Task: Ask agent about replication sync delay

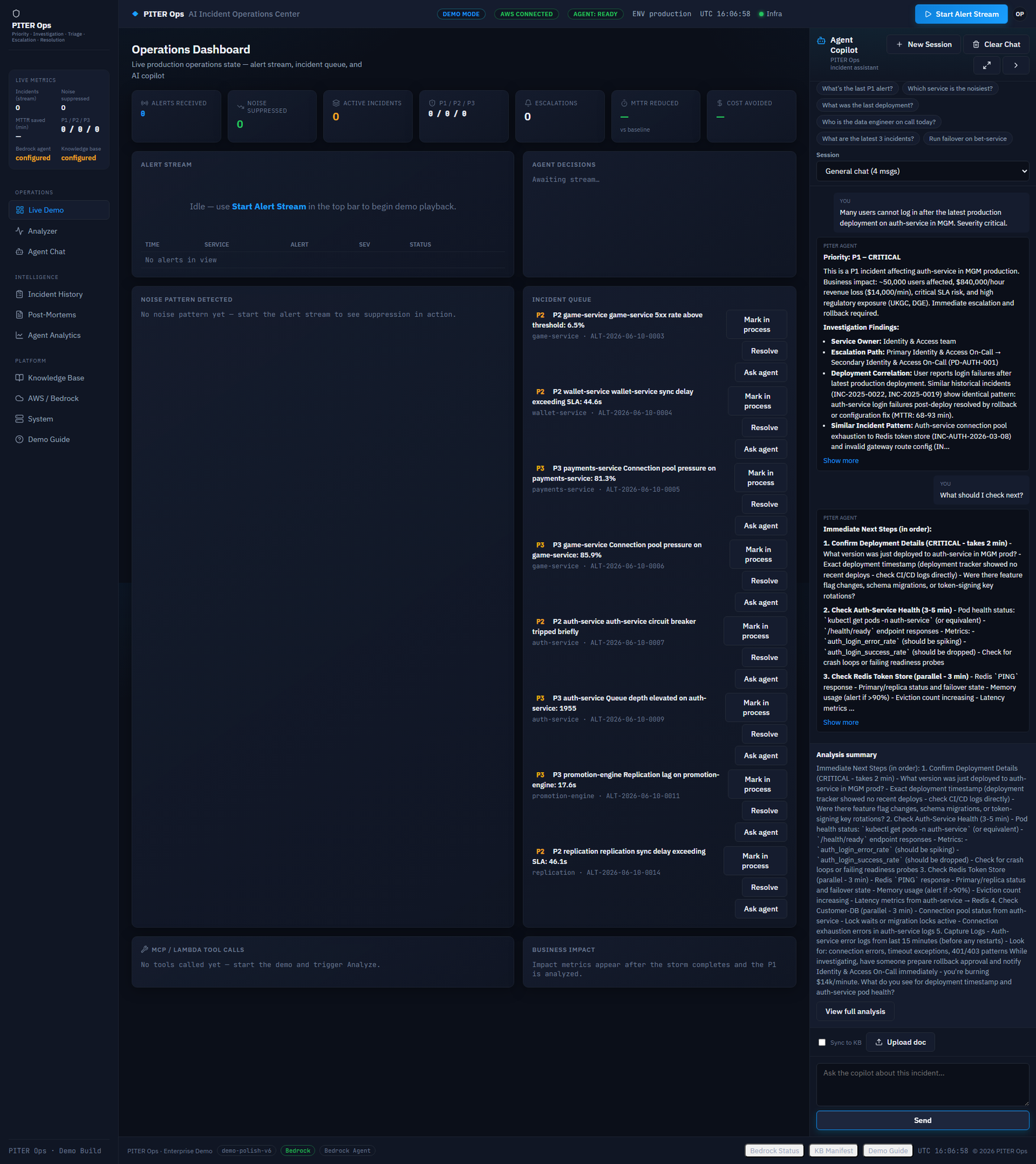Action: click(x=761, y=909)
